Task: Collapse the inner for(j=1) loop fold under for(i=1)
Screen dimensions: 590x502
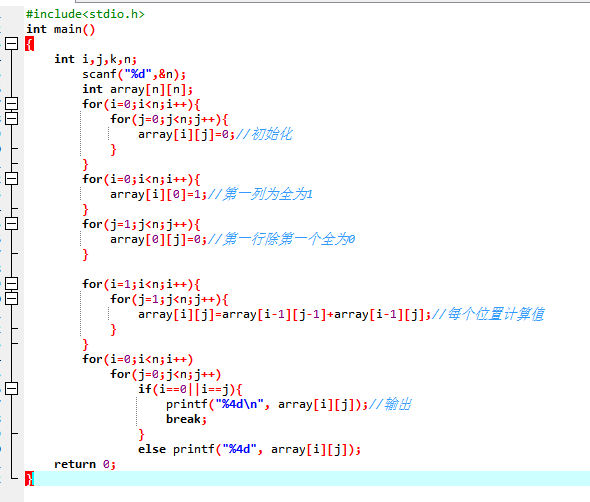Action: (x=11, y=298)
